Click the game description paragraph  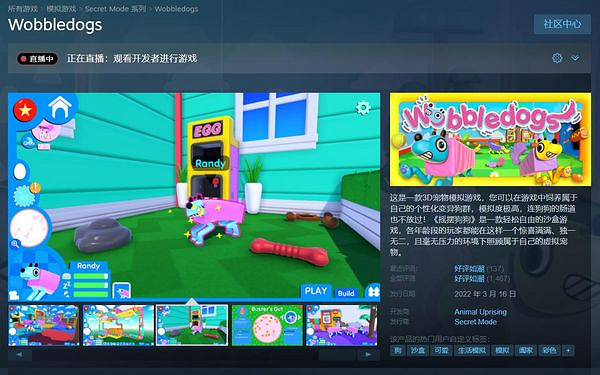484,225
